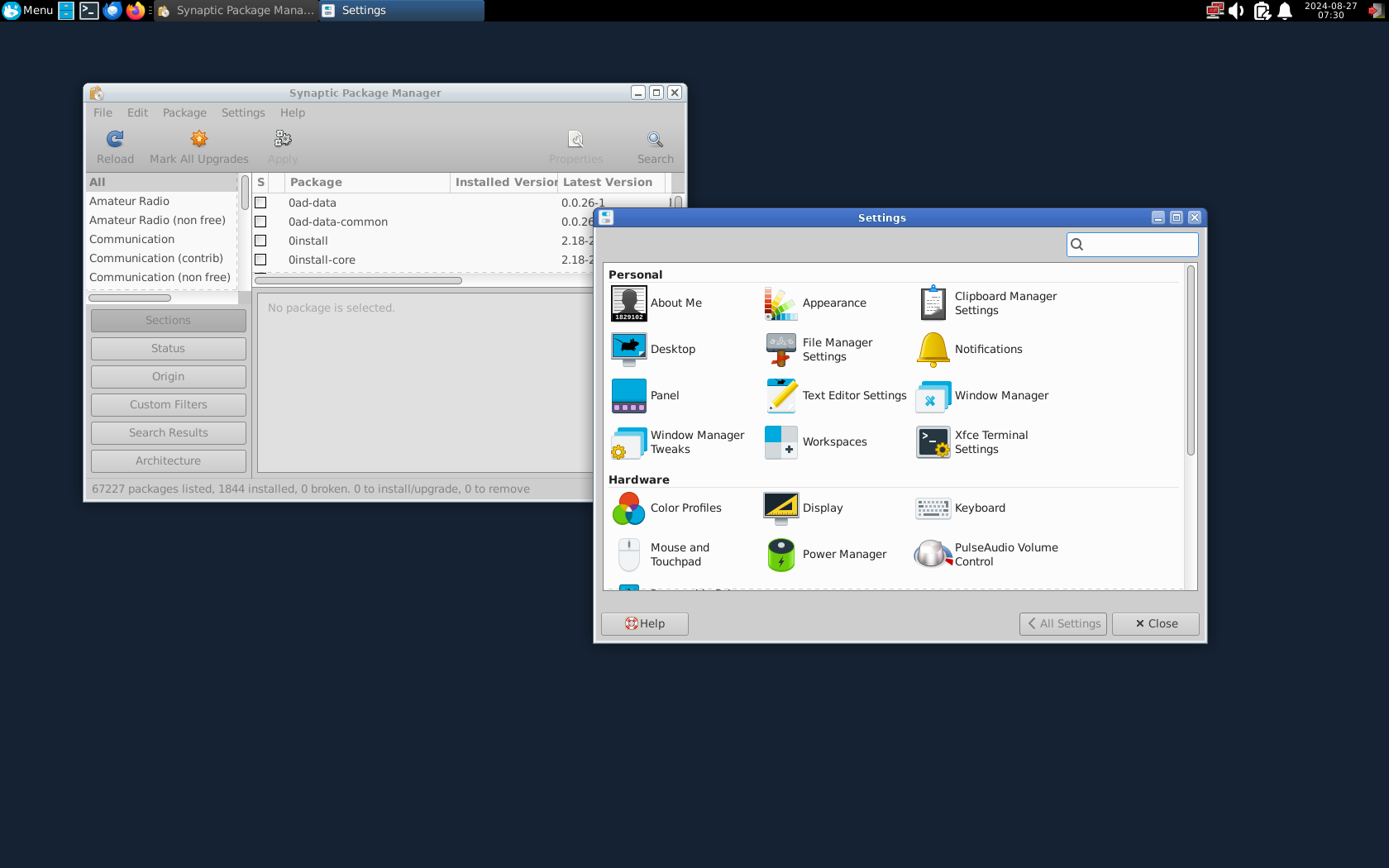Tick the status box for 0ad-data-common

point(260,222)
